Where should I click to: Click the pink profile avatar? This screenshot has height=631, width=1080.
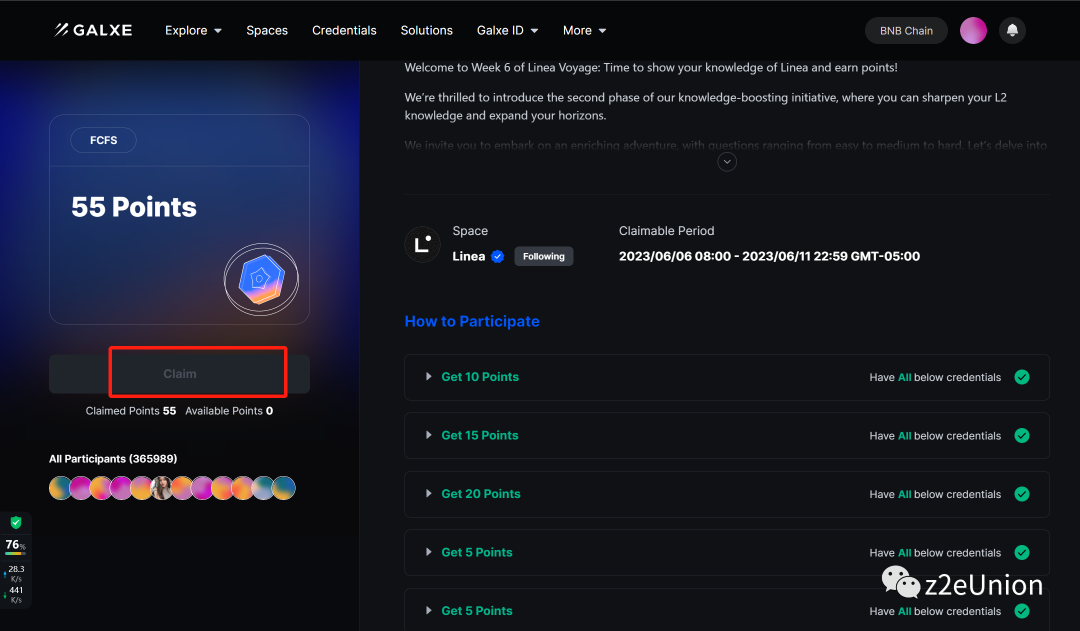click(x=973, y=31)
